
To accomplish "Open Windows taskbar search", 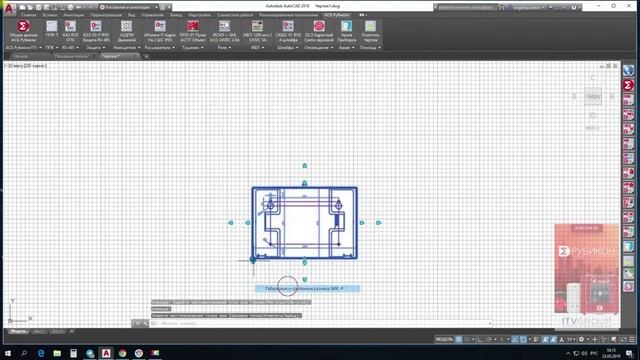I will click(x=24, y=353).
